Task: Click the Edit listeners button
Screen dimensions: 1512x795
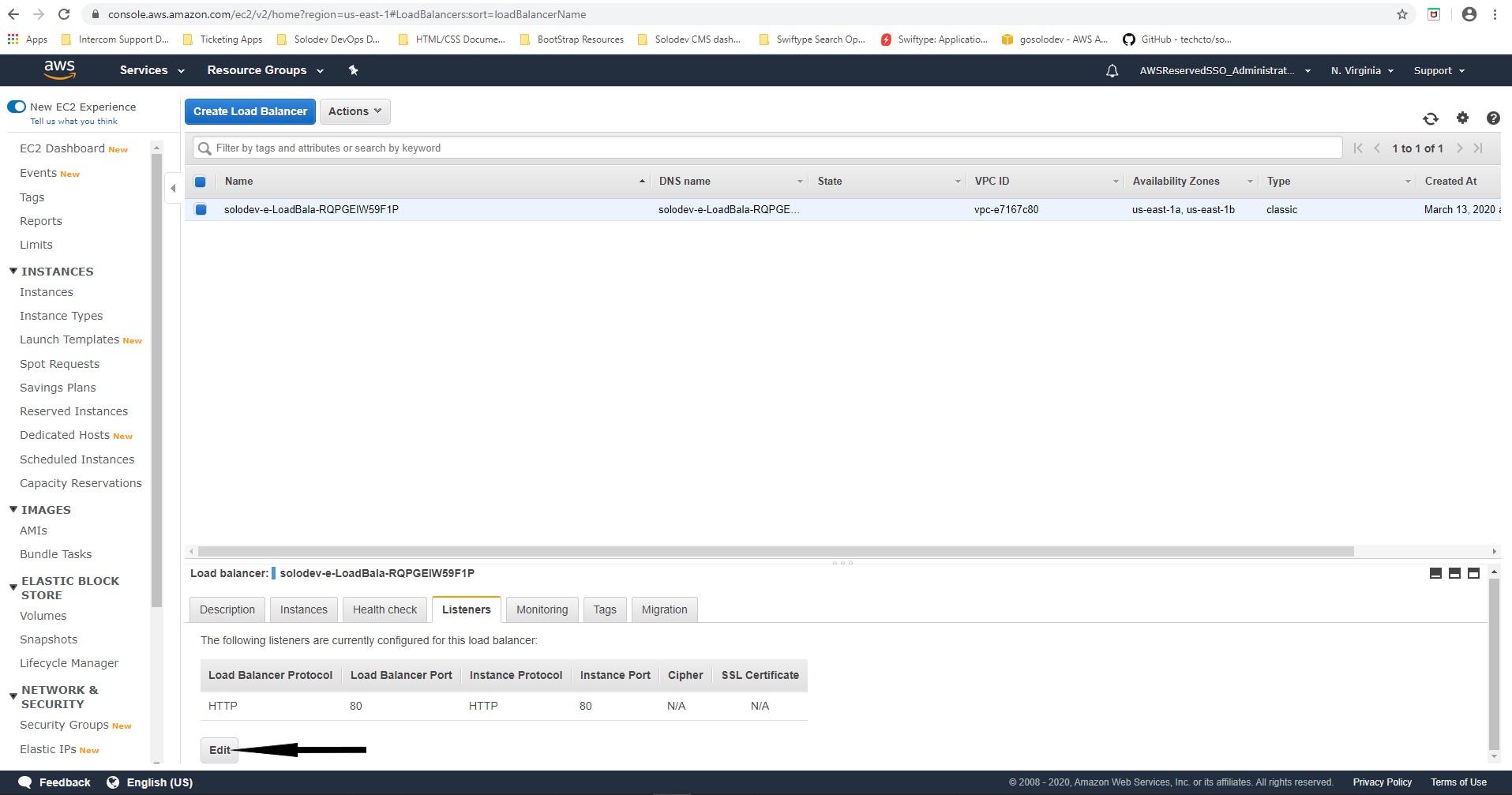Action: (x=219, y=750)
